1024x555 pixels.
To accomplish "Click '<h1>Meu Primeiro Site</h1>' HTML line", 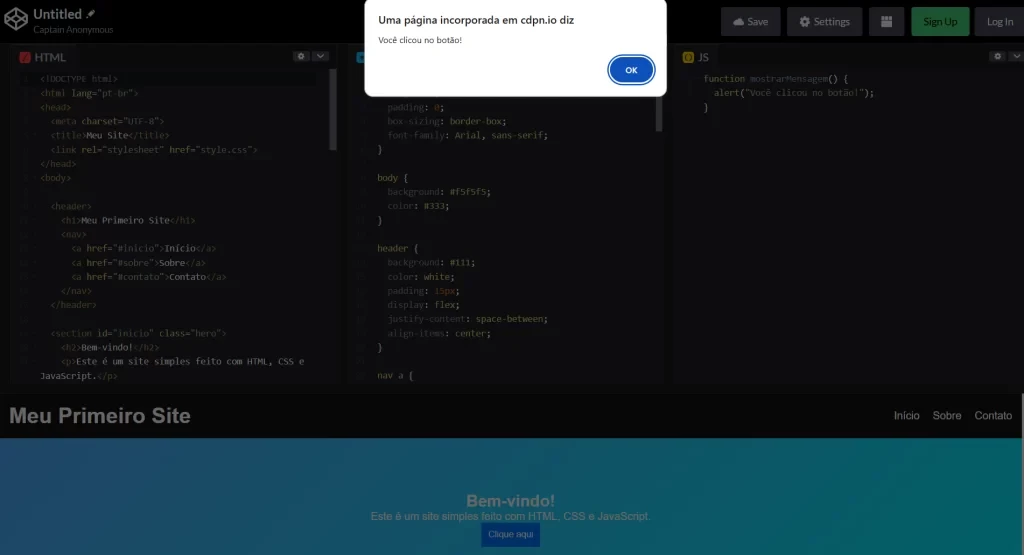I will (128, 220).
